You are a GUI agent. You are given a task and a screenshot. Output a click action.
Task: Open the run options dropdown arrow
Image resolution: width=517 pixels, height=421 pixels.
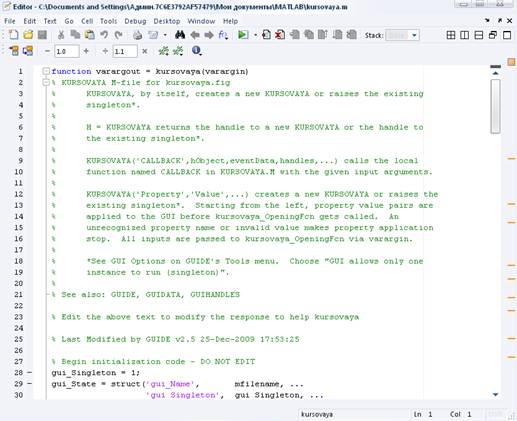(x=255, y=35)
